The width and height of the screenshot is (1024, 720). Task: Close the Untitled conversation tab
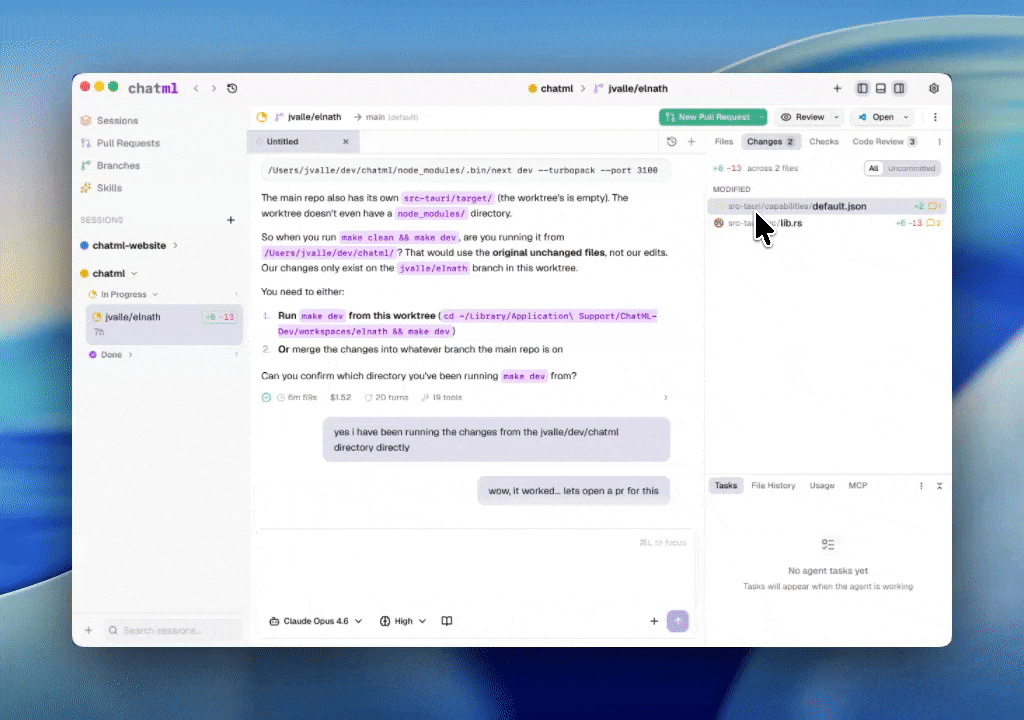345,142
